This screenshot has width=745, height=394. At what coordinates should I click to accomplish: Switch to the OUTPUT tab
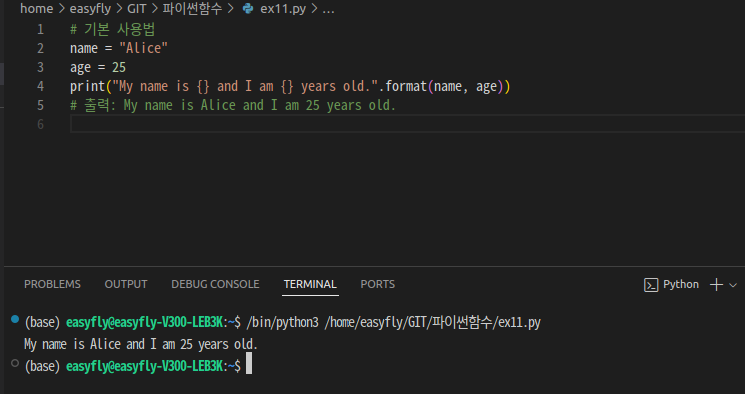tap(126, 284)
